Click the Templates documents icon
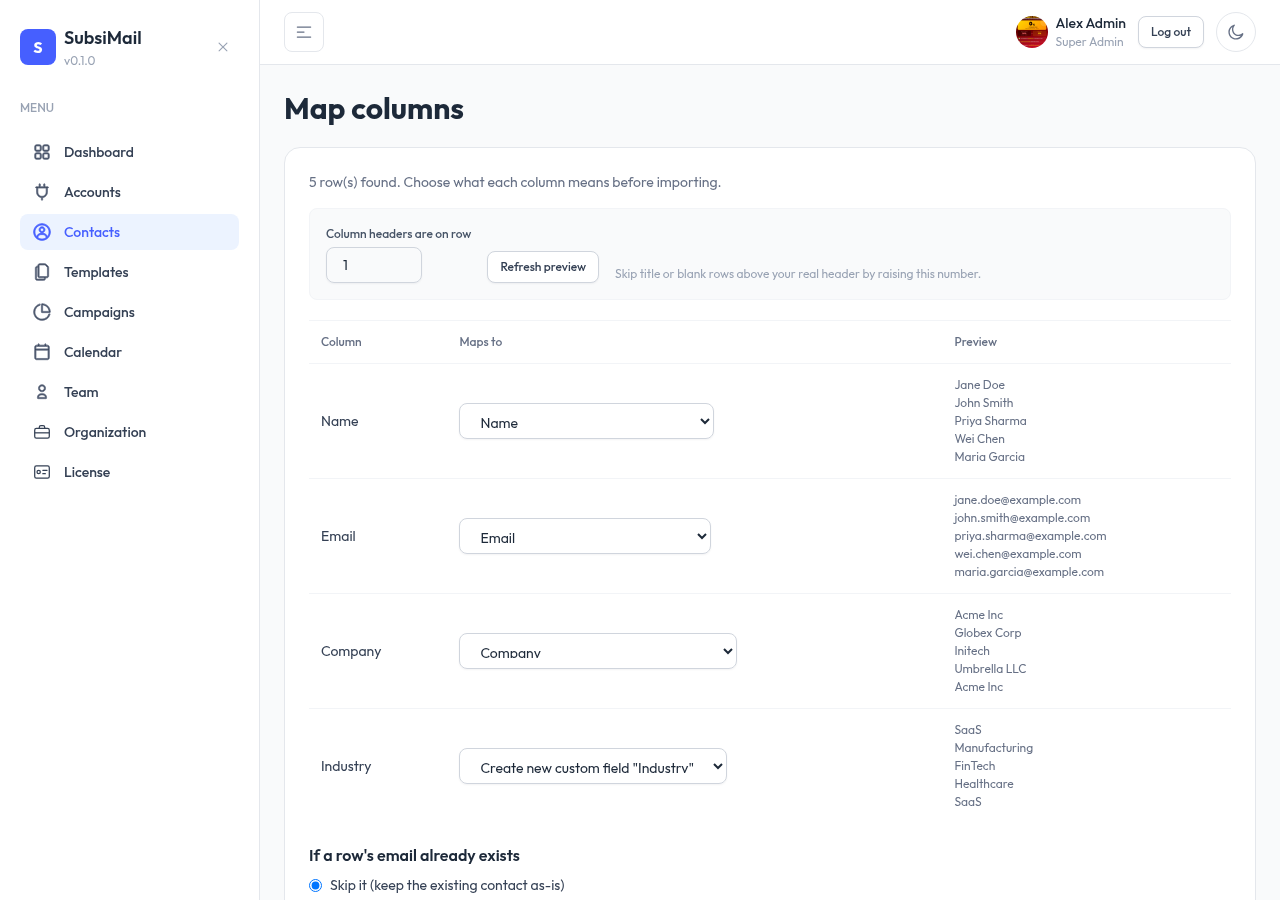 click(x=42, y=272)
